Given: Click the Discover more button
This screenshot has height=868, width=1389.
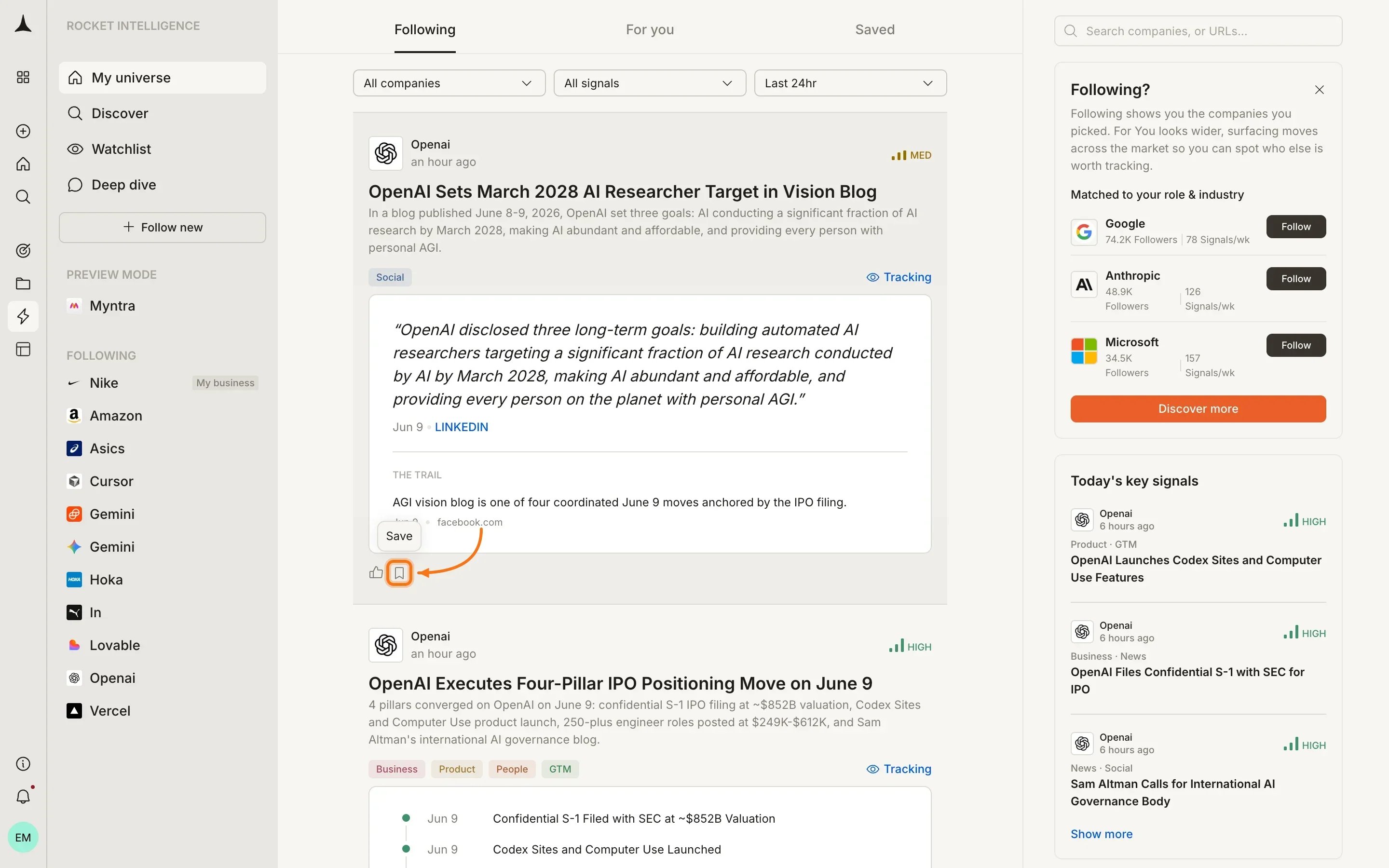Looking at the screenshot, I should point(1198,409).
